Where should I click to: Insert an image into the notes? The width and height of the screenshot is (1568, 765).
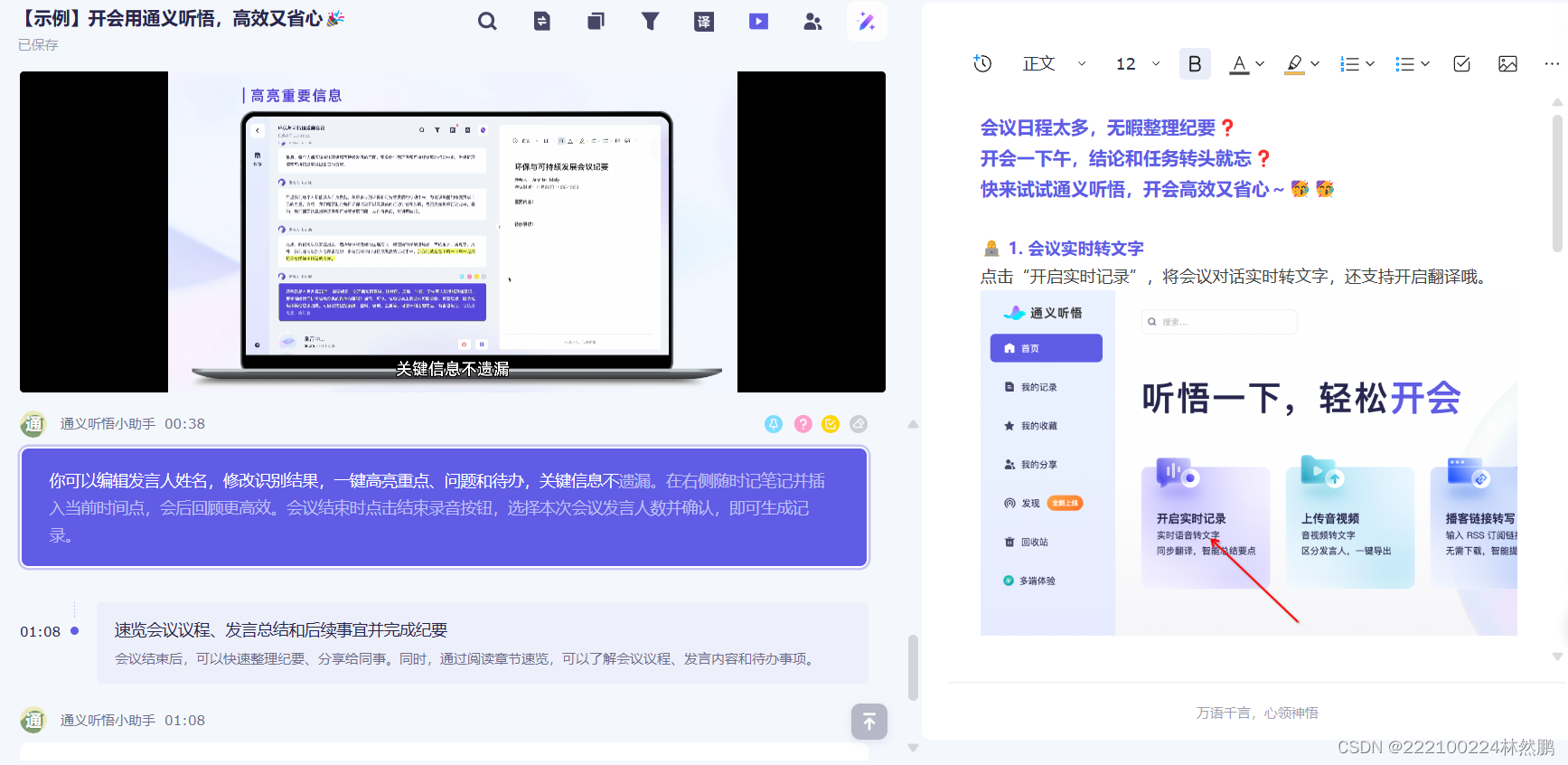(x=1507, y=63)
